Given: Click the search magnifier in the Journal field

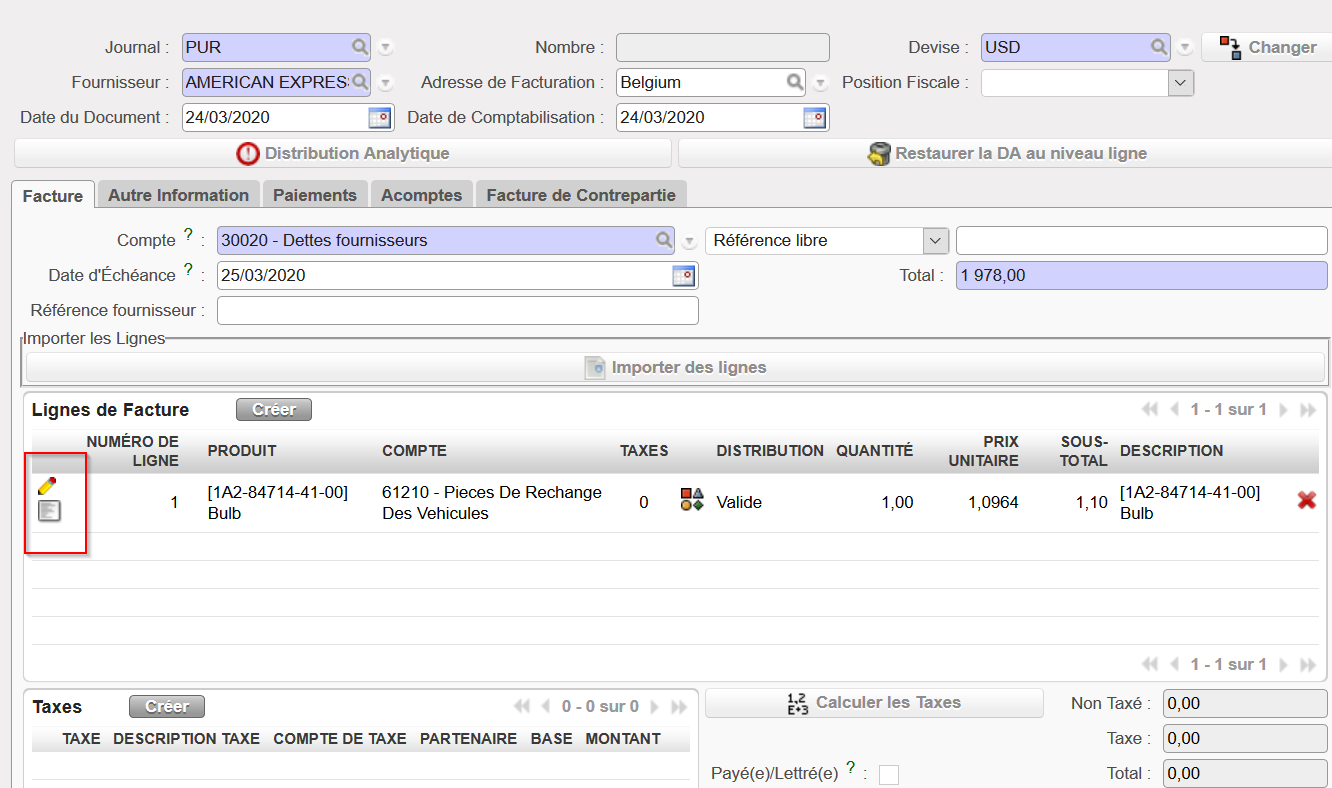Looking at the screenshot, I should coord(359,47).
